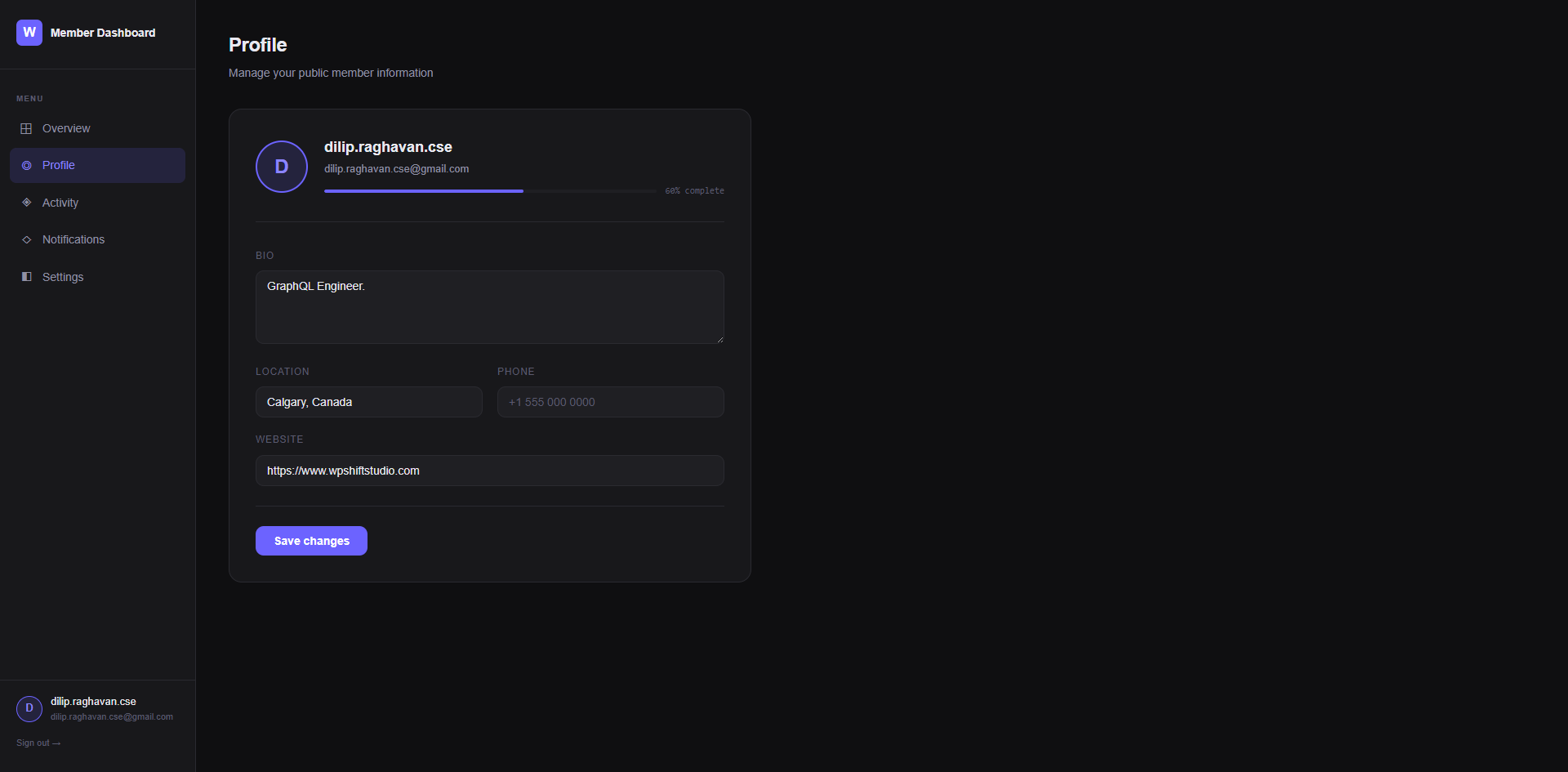Grab the Bio textarea resize handle
The image size is (1568, 772).
(x=719, y=339)
